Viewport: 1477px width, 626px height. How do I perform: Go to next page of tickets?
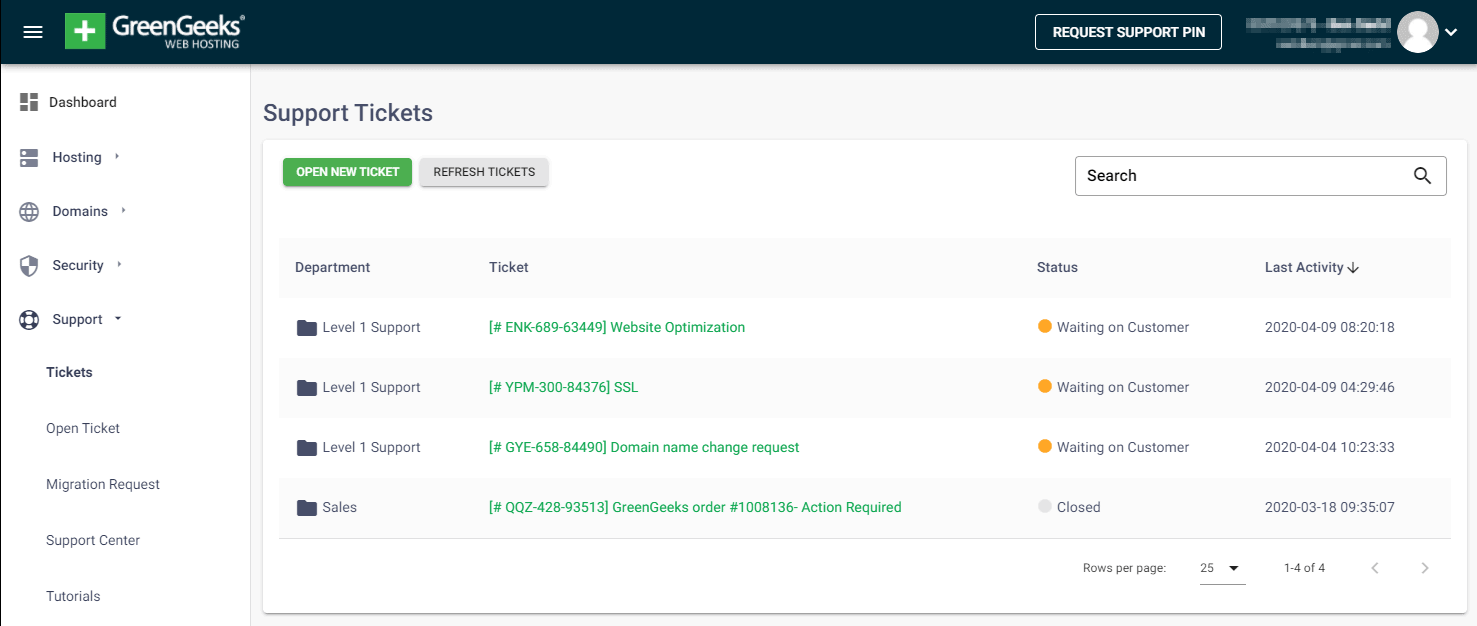(1425, 568)
